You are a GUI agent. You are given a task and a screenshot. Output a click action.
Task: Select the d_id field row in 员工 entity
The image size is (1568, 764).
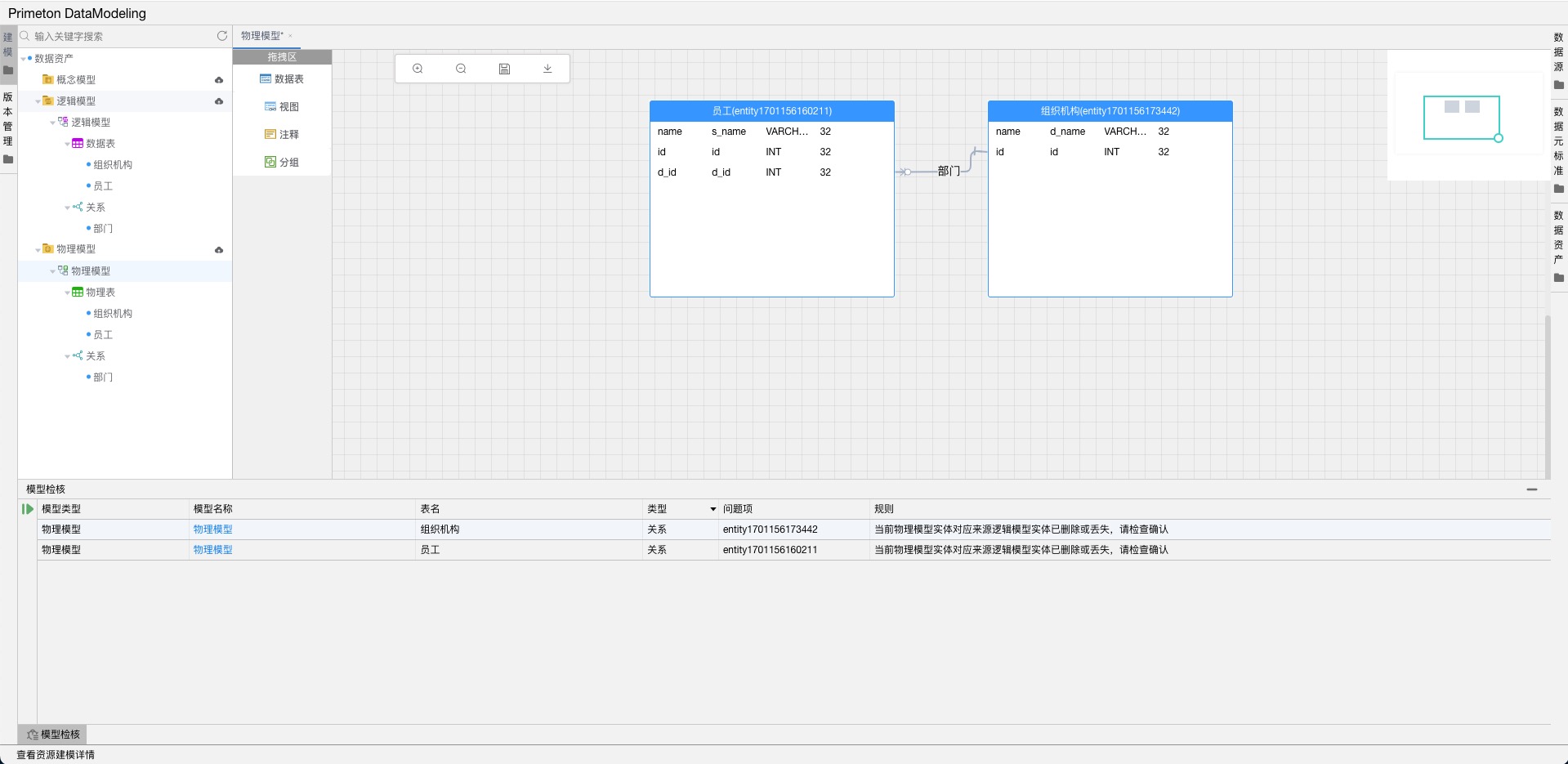click(x=772, y=172)
